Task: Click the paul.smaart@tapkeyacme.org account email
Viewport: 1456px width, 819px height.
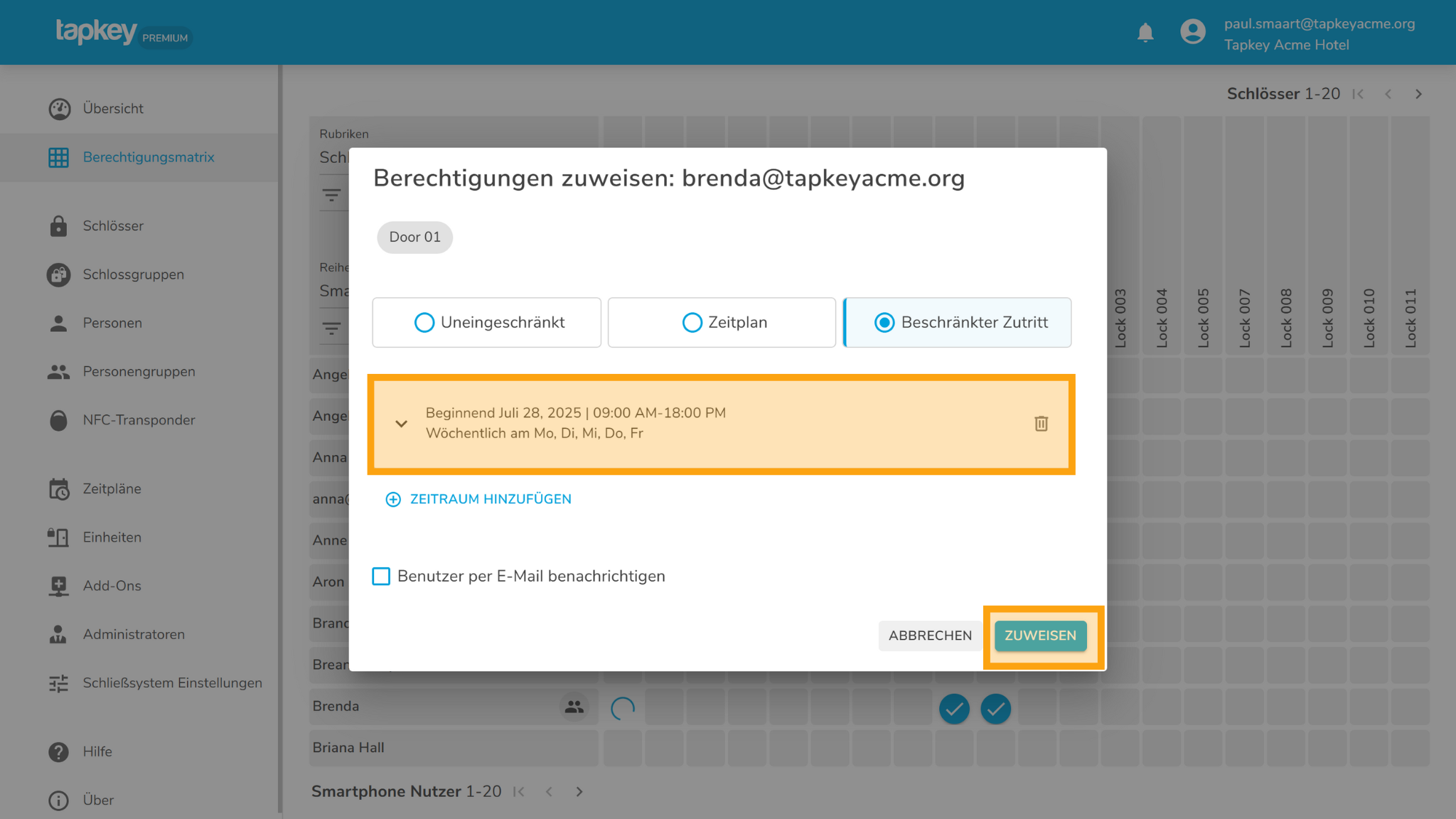Action: (1319, 23)
